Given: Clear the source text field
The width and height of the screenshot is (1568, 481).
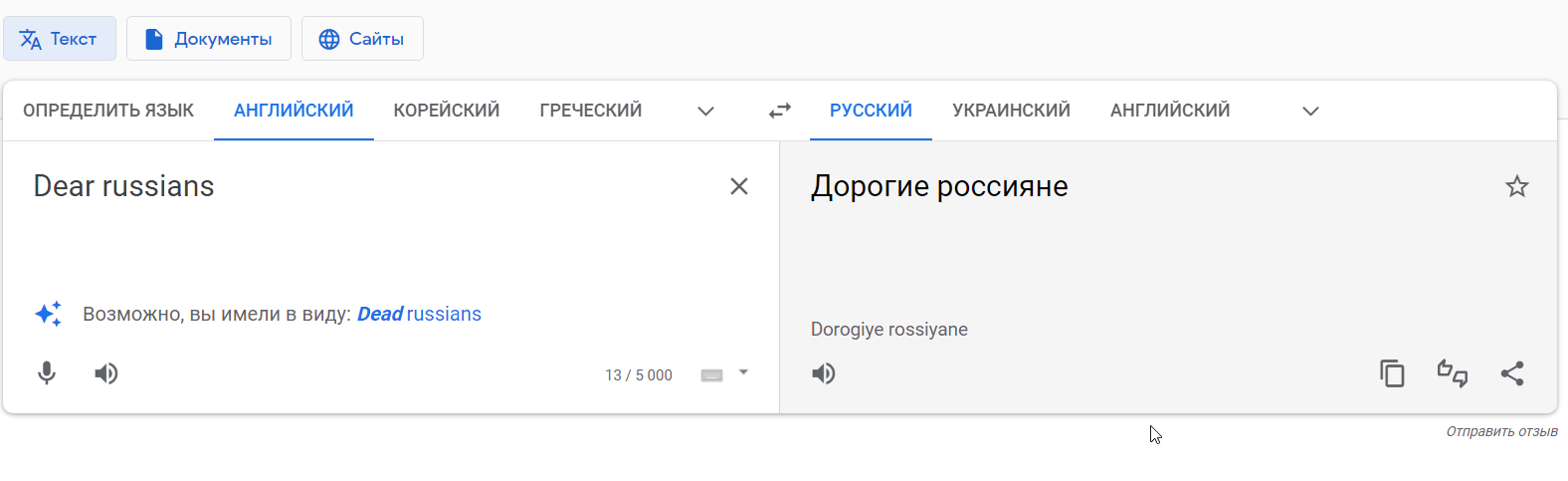Looking at the screenshot, I should coord(739,186).
